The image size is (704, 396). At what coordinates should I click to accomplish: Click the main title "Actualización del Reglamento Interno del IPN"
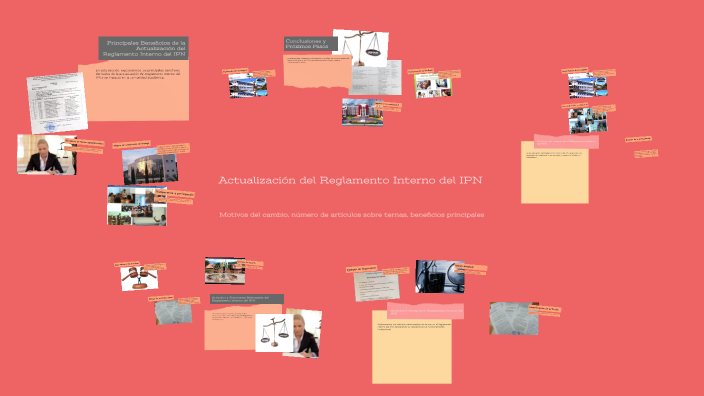[350, 180]
